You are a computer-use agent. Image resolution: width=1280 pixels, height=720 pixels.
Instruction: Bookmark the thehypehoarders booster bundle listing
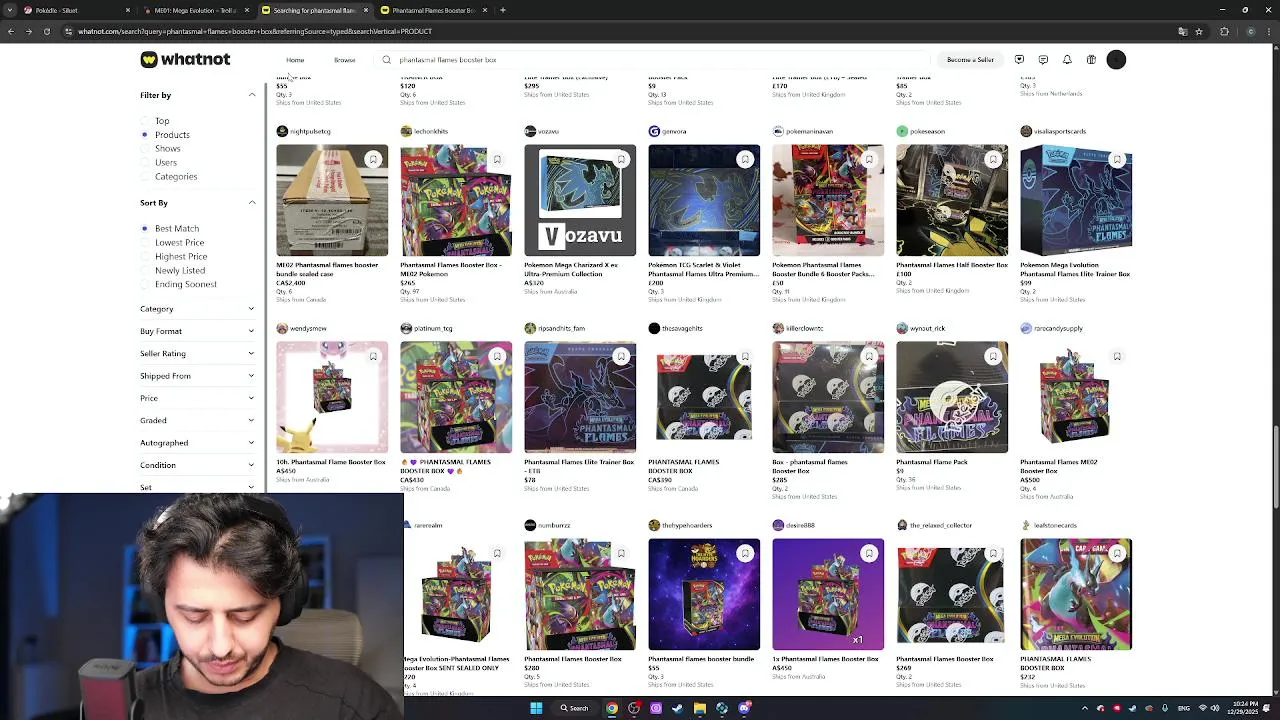point(745,553)
